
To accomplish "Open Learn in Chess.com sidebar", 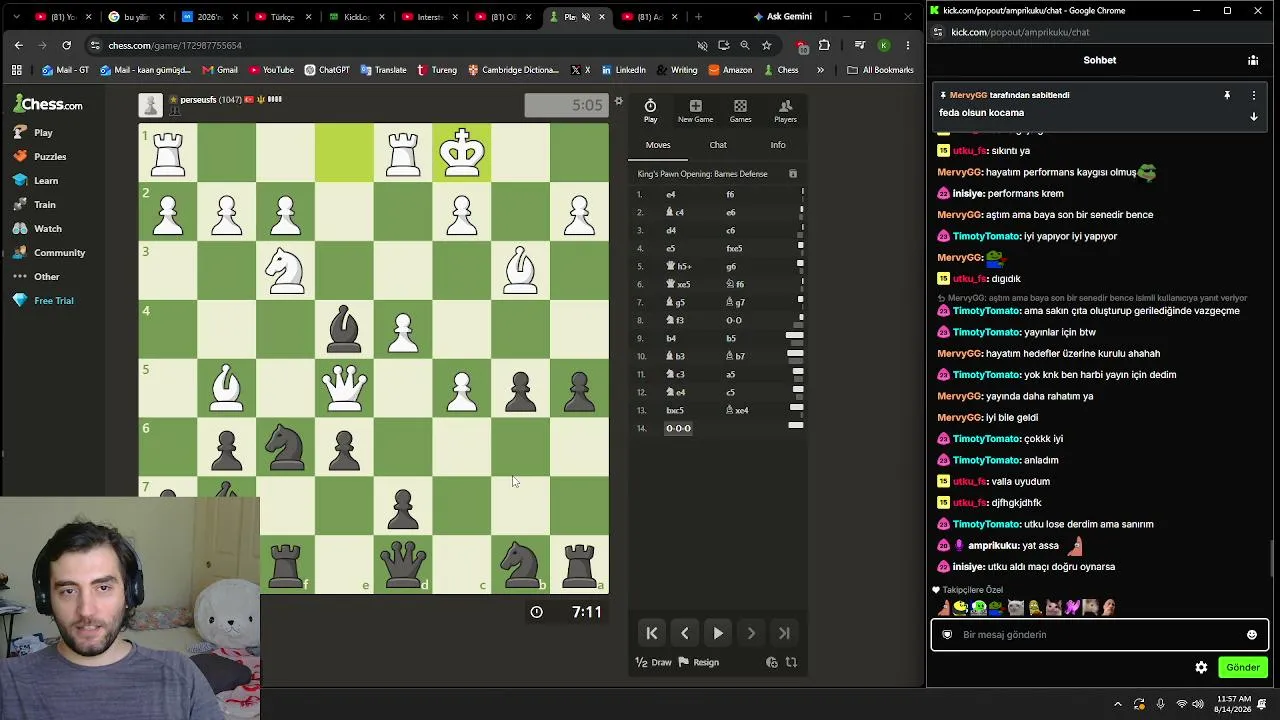I will pyautogui.click(x=36, y=180).
